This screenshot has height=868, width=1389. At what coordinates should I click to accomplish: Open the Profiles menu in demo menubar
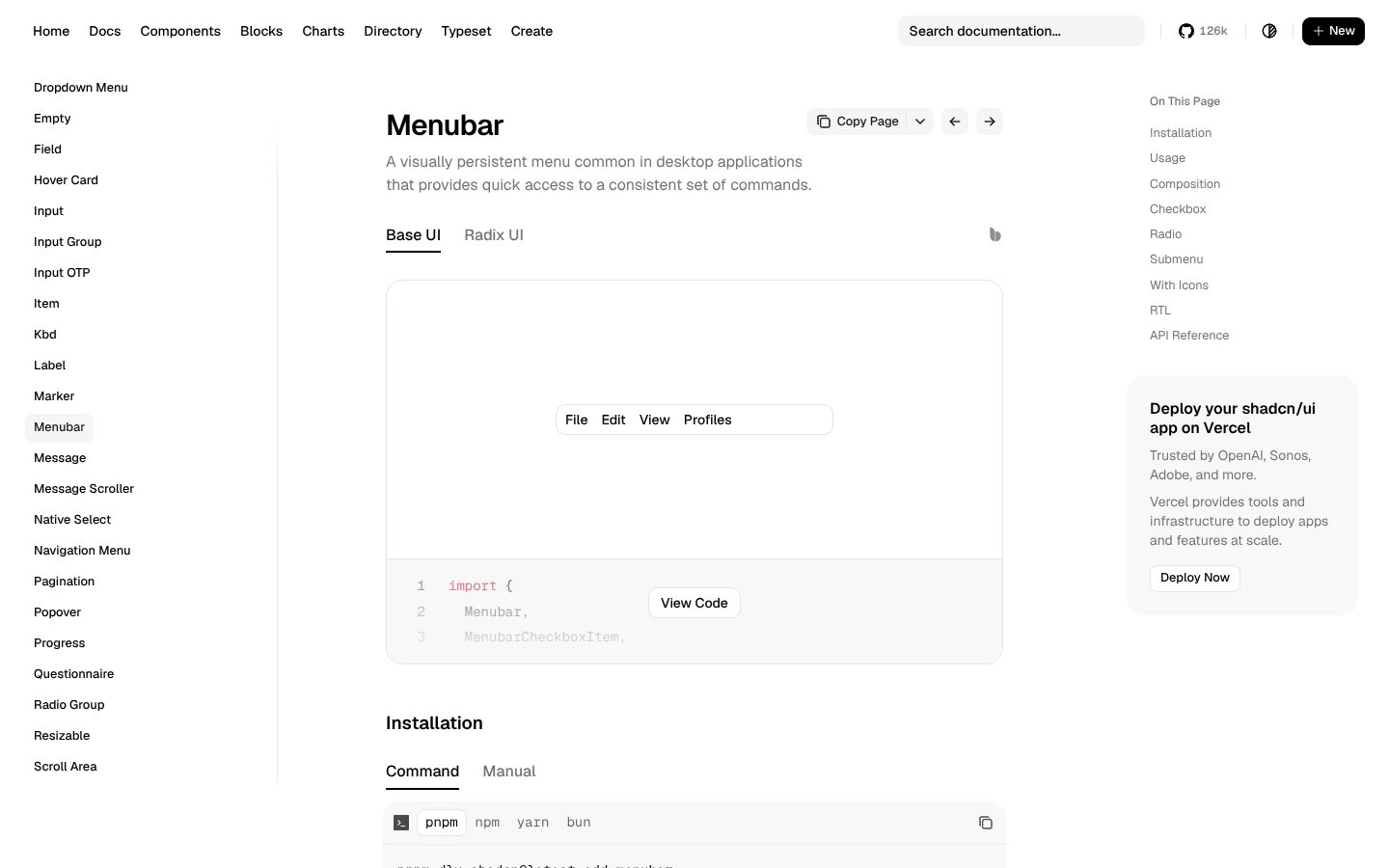[x=708, y=420]
